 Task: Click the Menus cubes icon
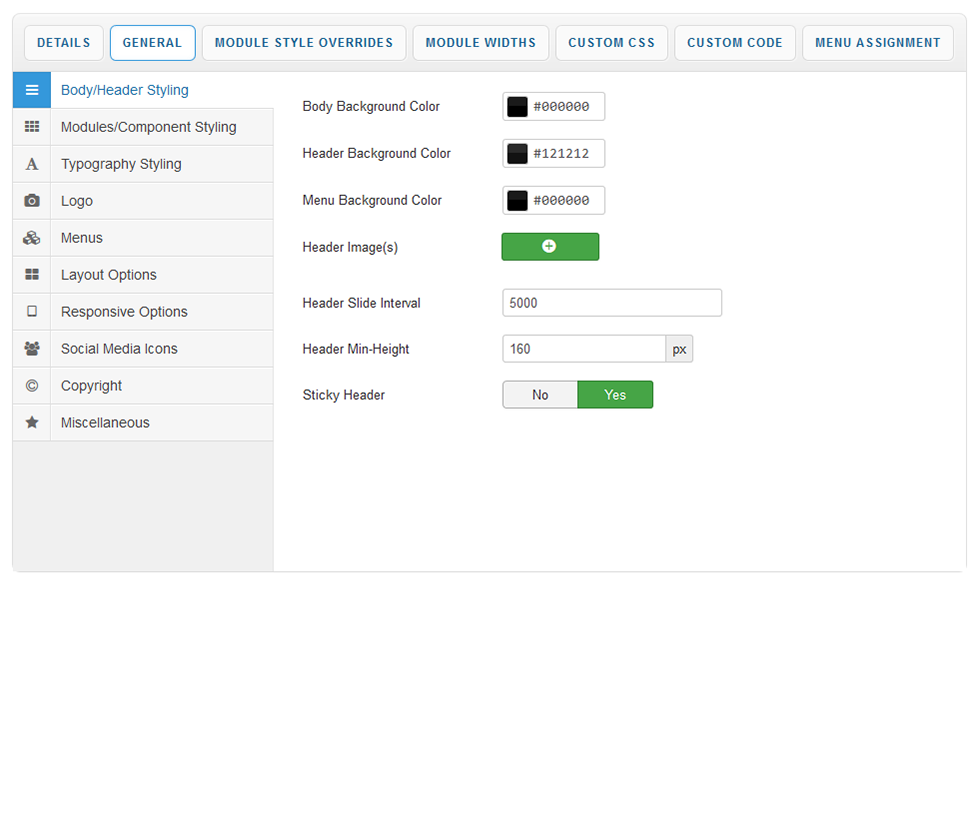(x=32, y=238)
